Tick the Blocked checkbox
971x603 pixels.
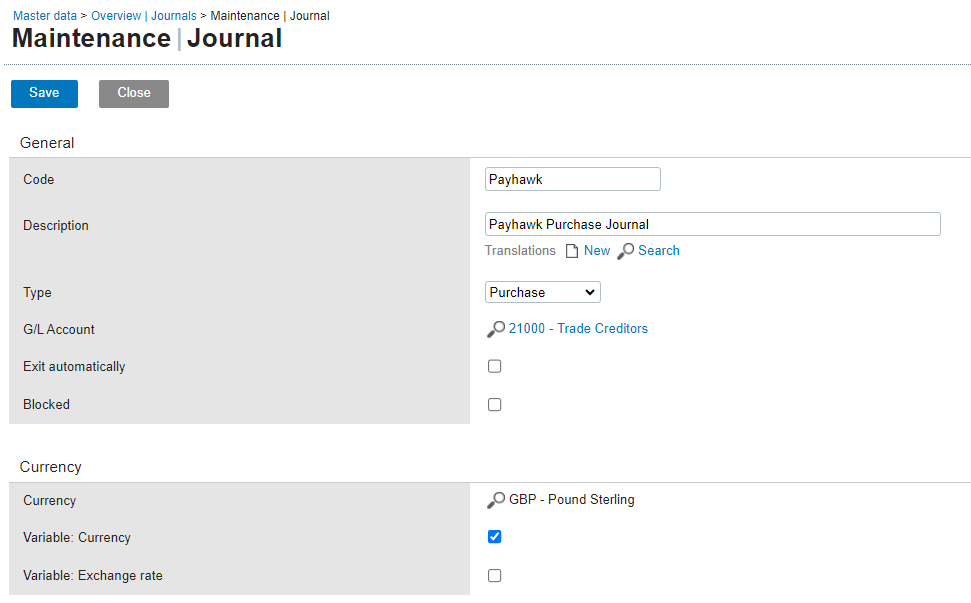494,405
